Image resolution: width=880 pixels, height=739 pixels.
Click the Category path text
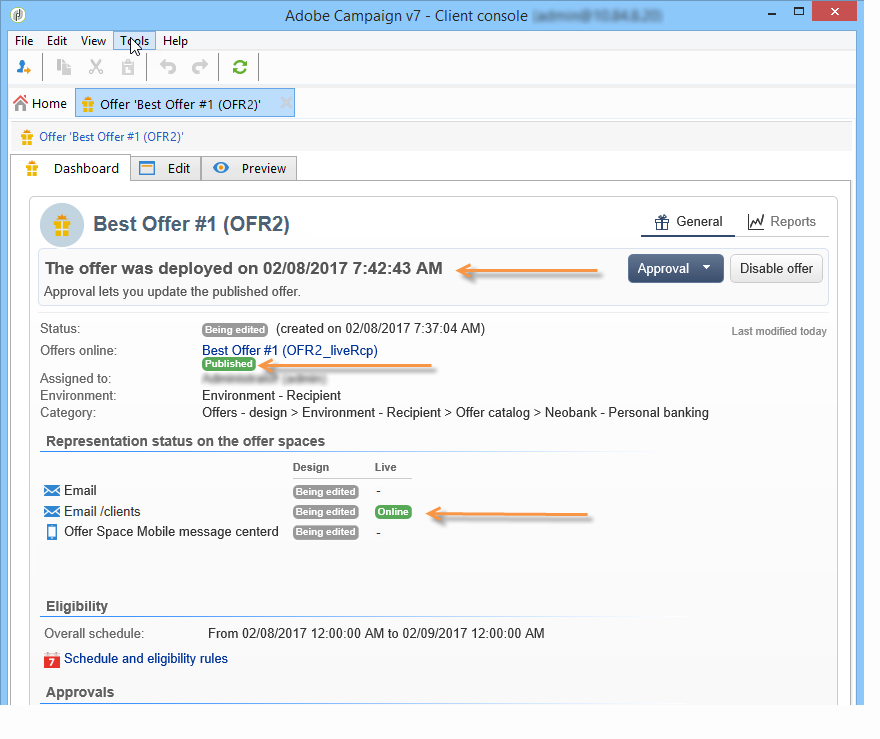(x=455, y=413)
